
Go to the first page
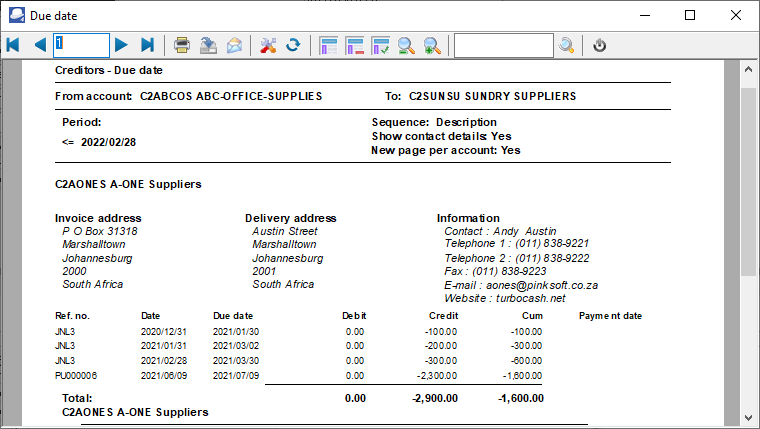13,45
